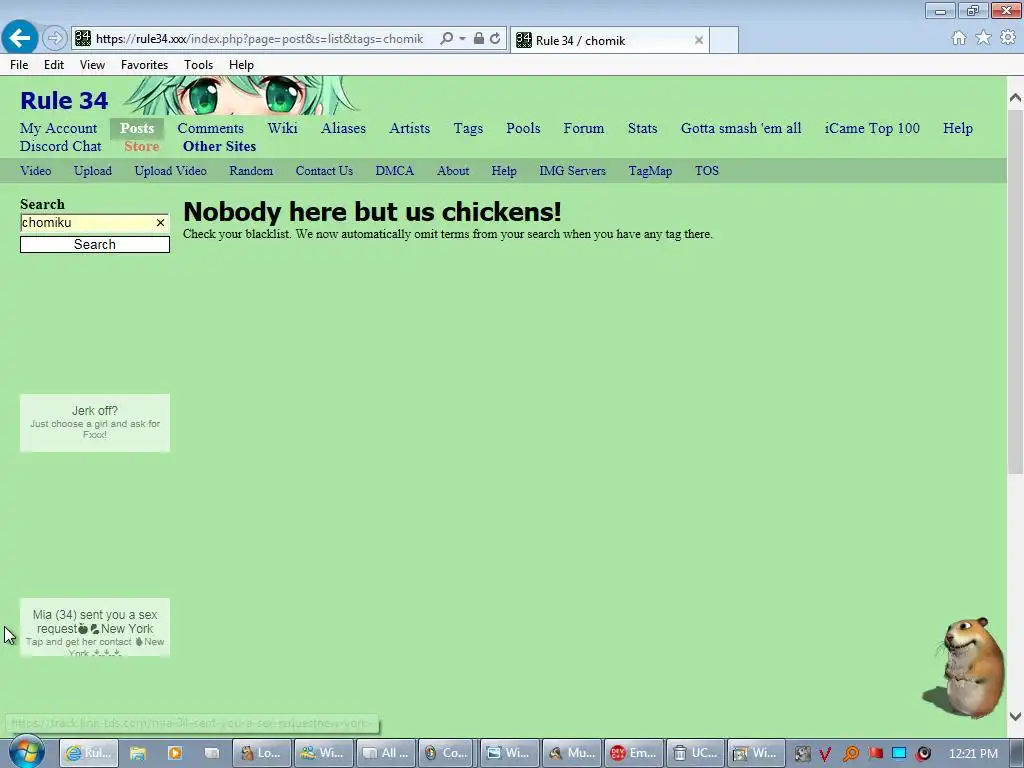Open the Artists link
This screenshot has height=768, width=1024.
[x=409, y=128]
